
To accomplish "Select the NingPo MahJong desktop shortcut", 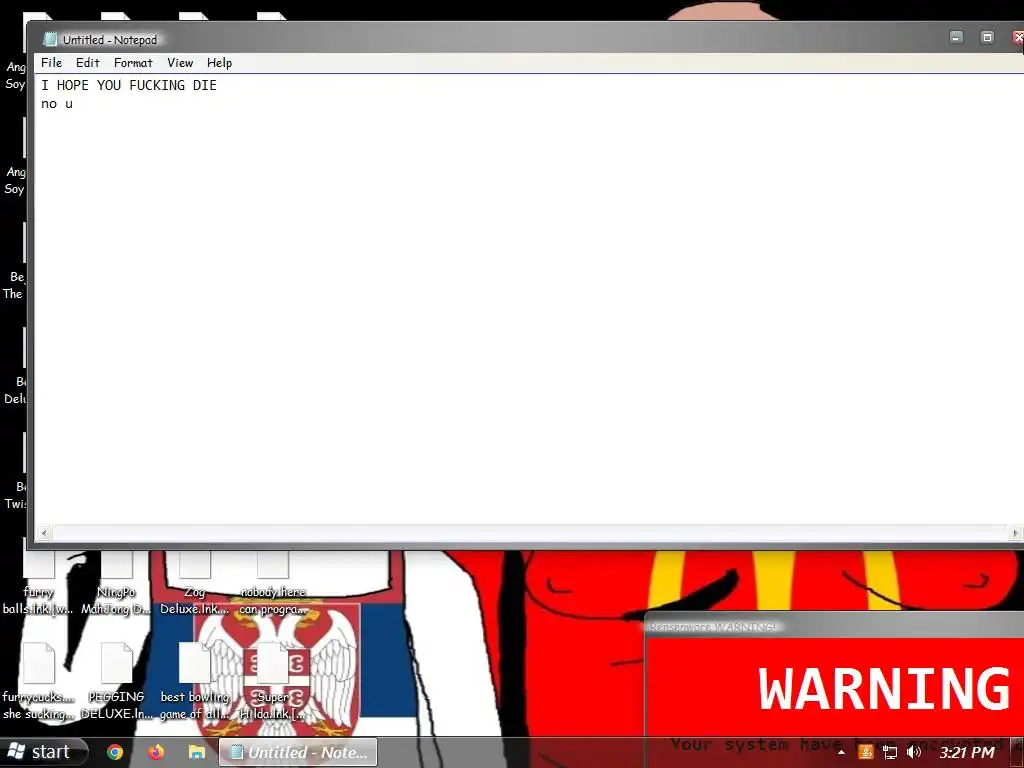I will (x=116, y=583).
